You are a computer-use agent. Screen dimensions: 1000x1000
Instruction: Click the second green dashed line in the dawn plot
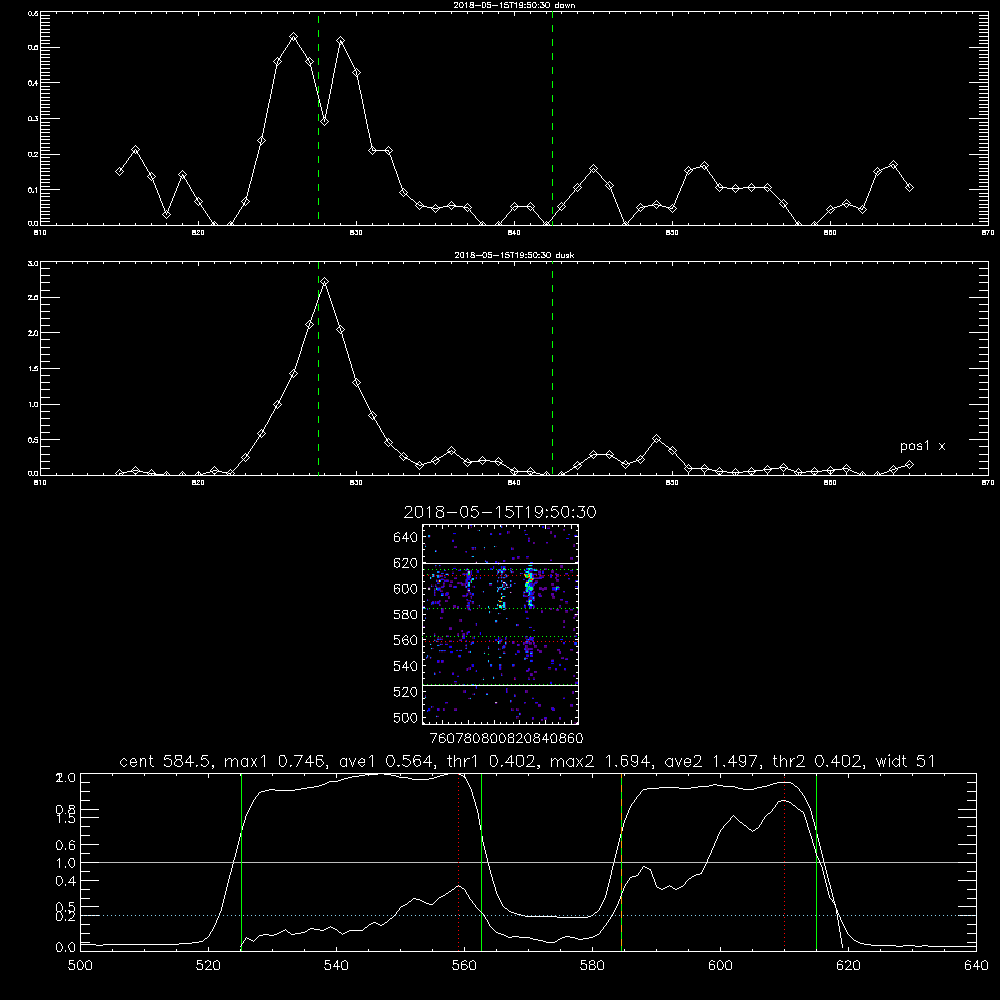(x=552, y=118)
